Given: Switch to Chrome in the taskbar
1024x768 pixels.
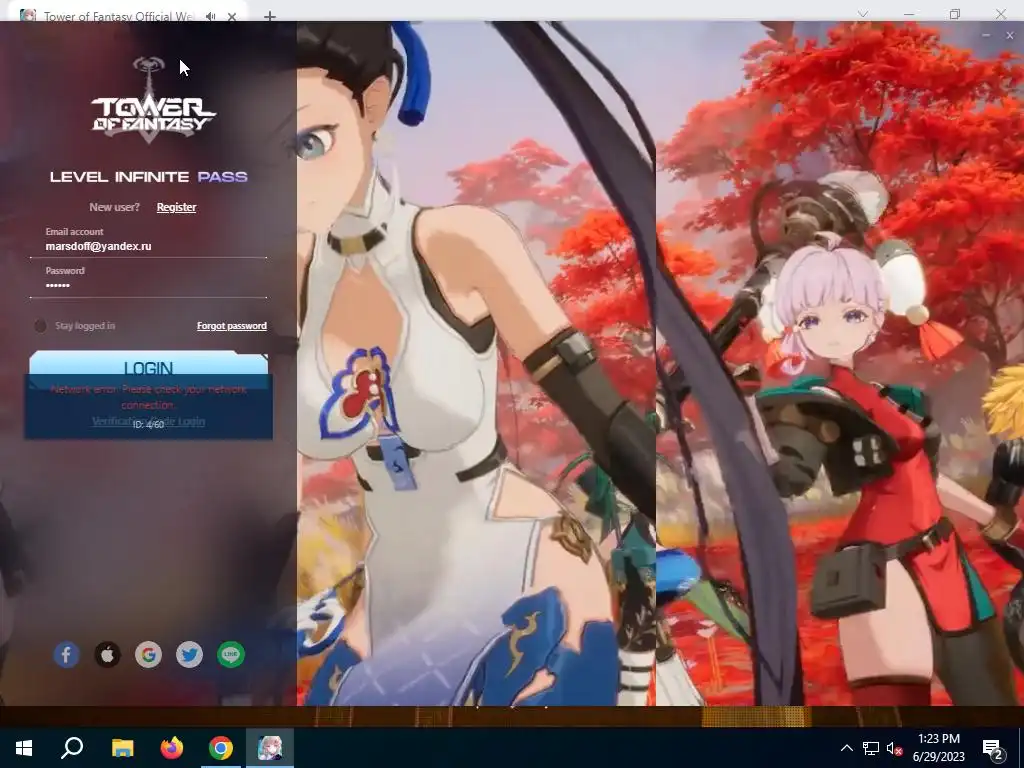Looking at the screenshot, I should [x=221, y=748].
